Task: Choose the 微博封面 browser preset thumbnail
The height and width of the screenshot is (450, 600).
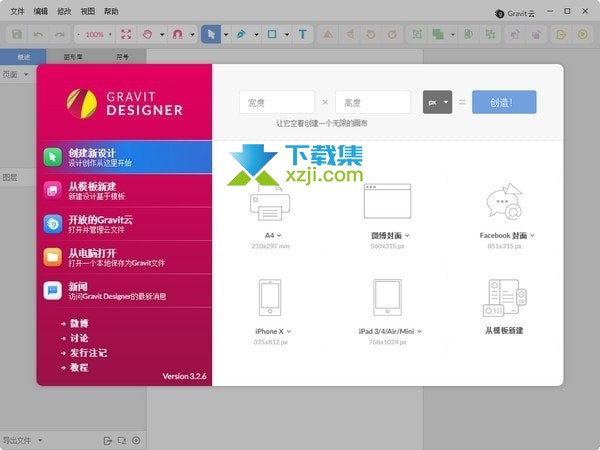Action: pyautogui.click(x=387, y=201)
